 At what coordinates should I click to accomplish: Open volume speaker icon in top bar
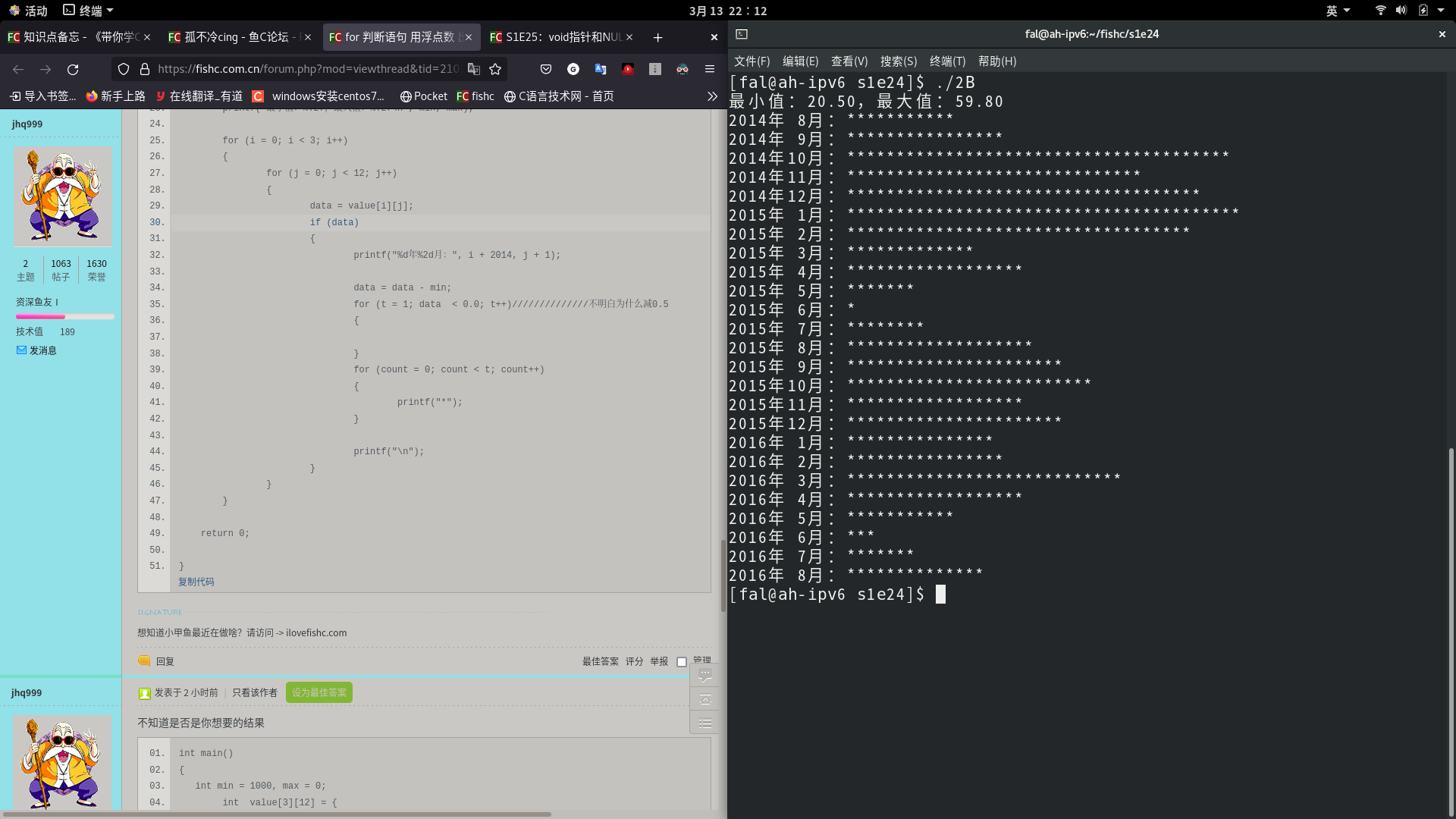(x=1401, y=11)
